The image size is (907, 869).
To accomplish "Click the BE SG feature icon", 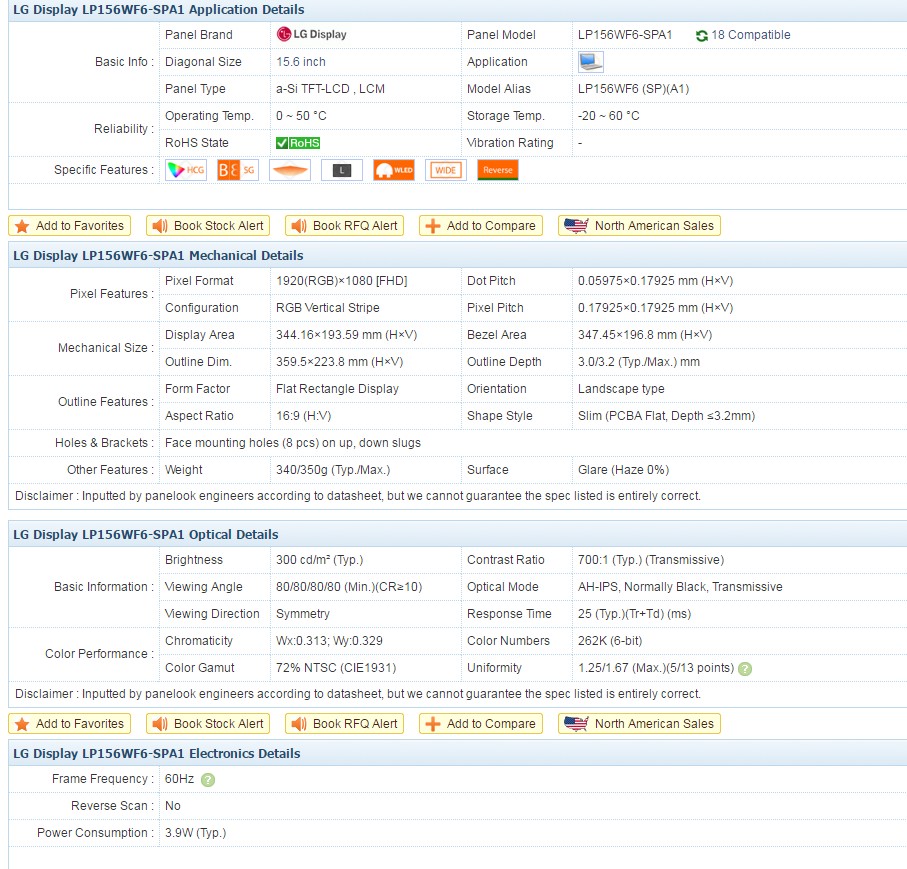I will [237, 170].
